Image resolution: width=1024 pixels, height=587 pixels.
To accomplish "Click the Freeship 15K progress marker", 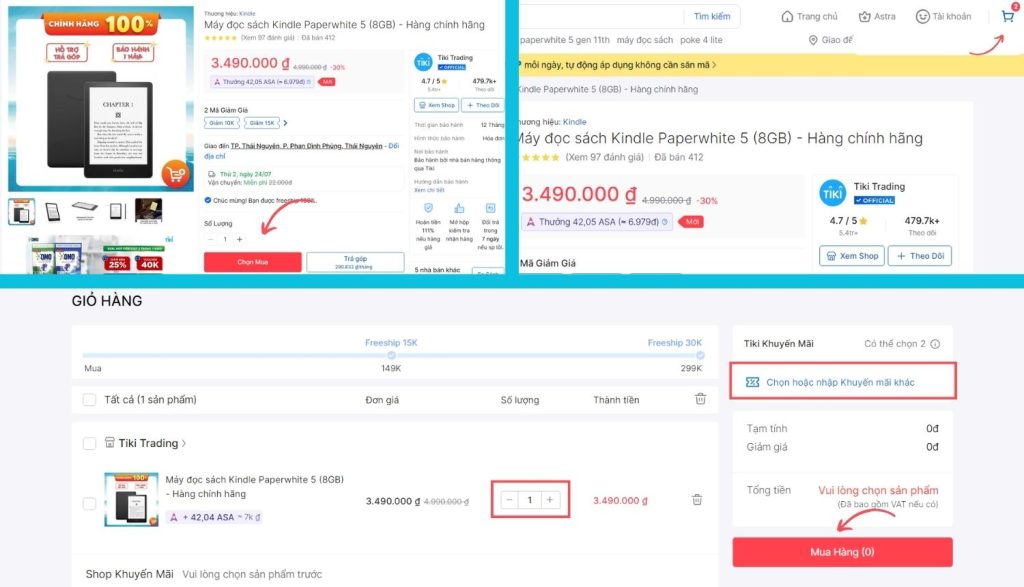I will [x=391, y=355].
